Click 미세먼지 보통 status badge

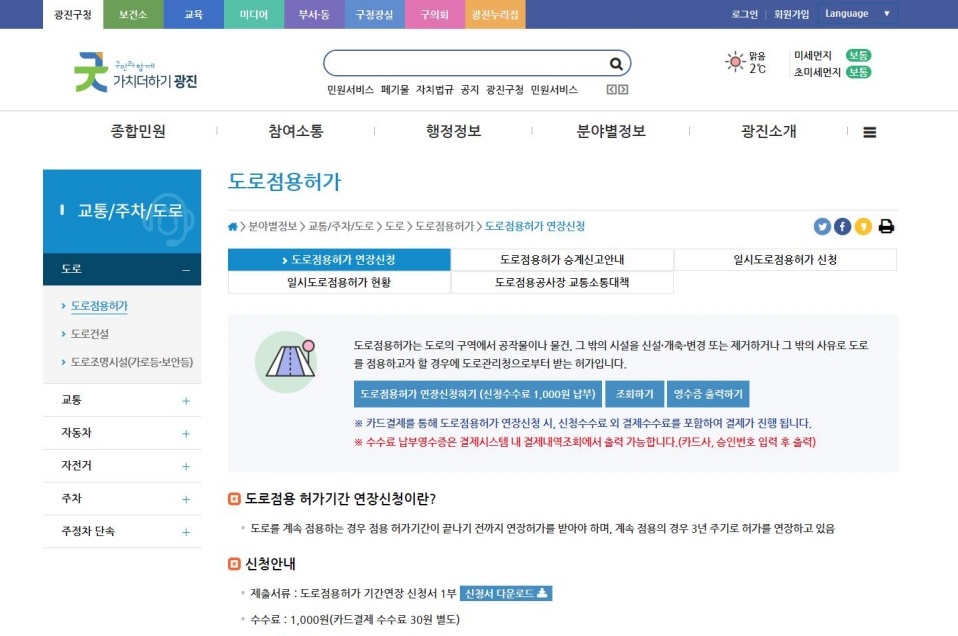pyautogui.click(x=858, y=56)
